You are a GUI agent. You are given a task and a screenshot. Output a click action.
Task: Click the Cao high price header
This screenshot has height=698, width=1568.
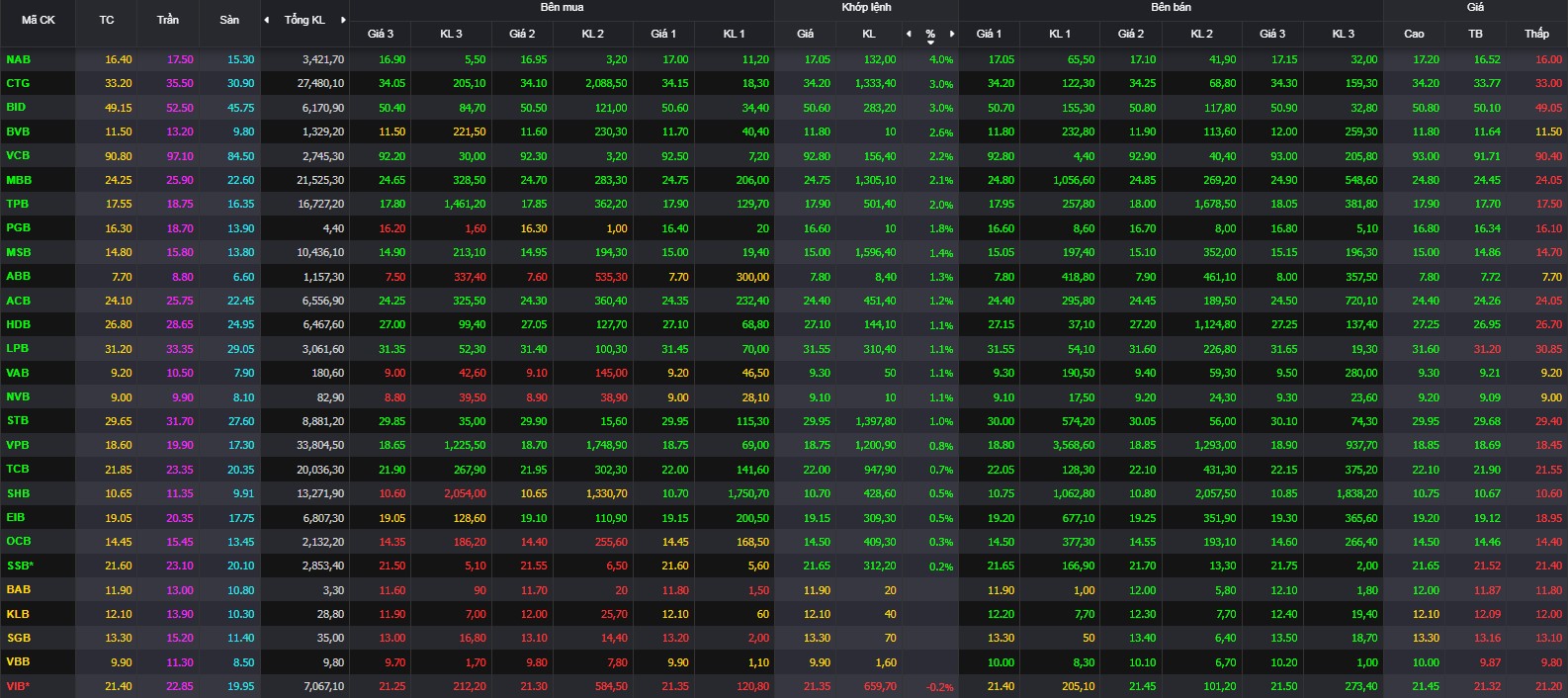coord(1414,34)
